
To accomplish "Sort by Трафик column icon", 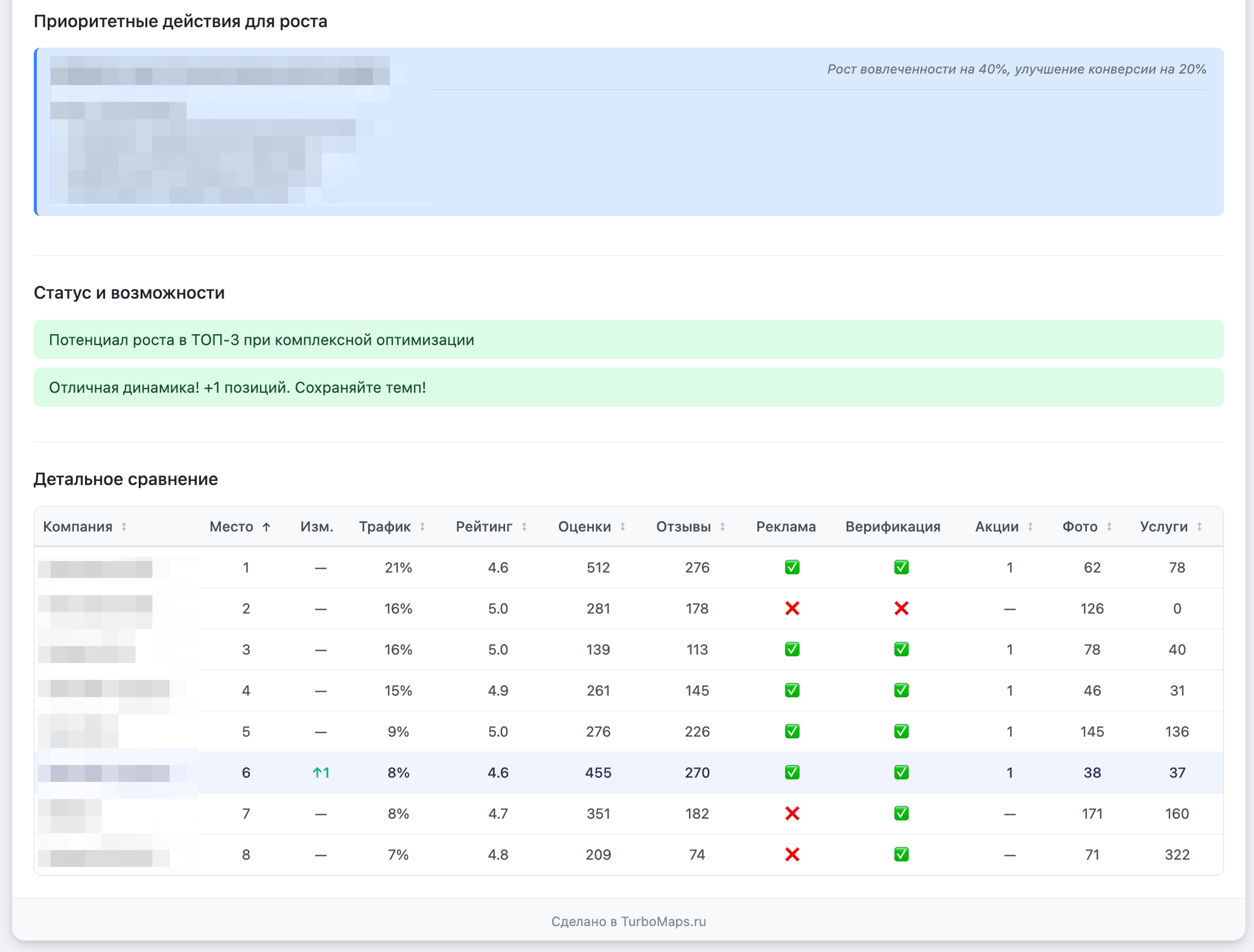I will click(x=422, y=527).
